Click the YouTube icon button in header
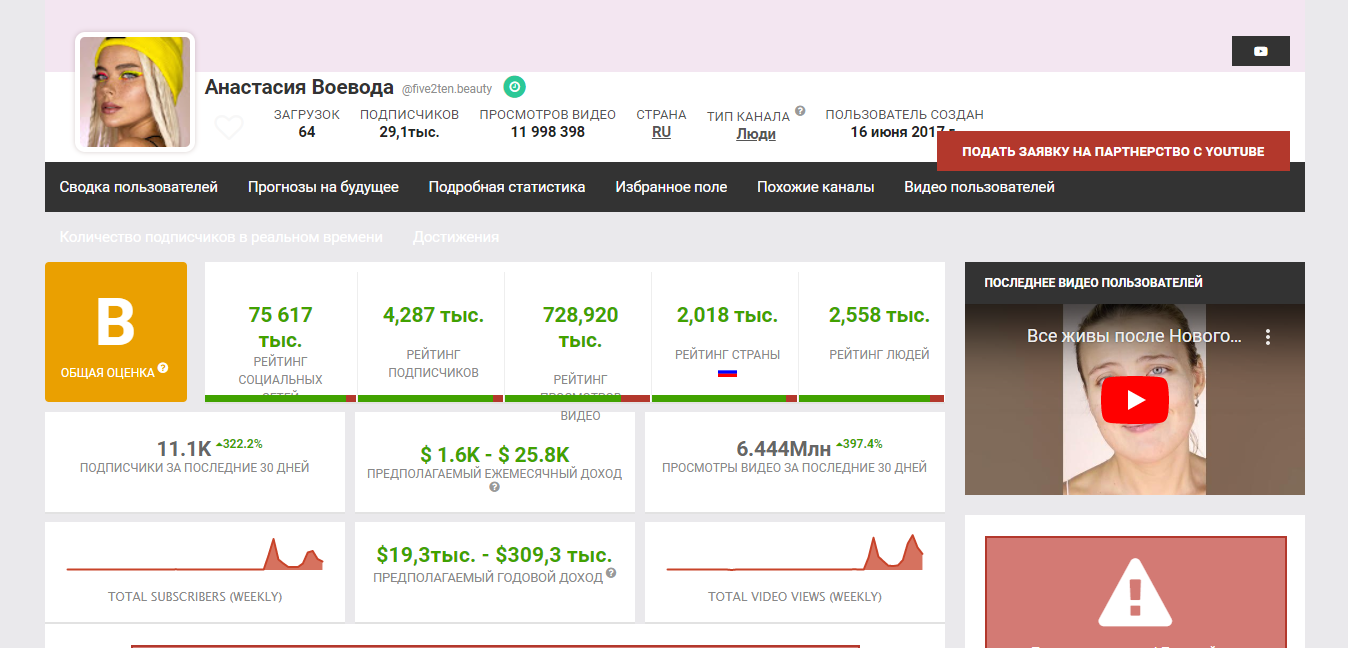 pyautogui.click(x=1260, y=51)
